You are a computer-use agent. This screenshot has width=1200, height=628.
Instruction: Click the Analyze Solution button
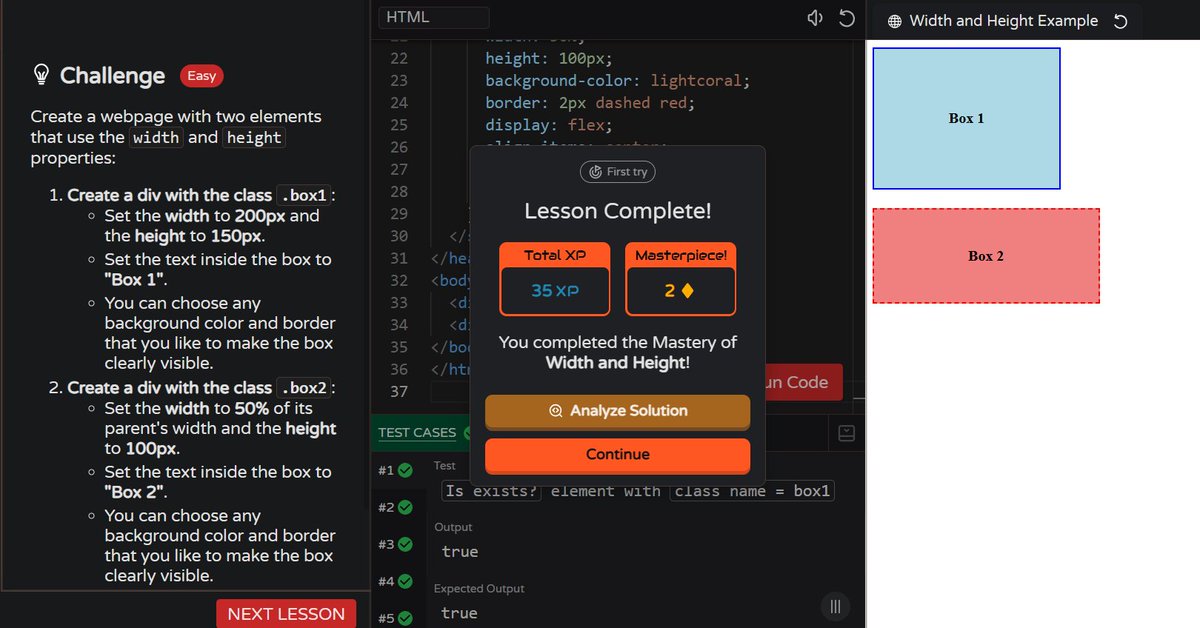coord(617,411)
